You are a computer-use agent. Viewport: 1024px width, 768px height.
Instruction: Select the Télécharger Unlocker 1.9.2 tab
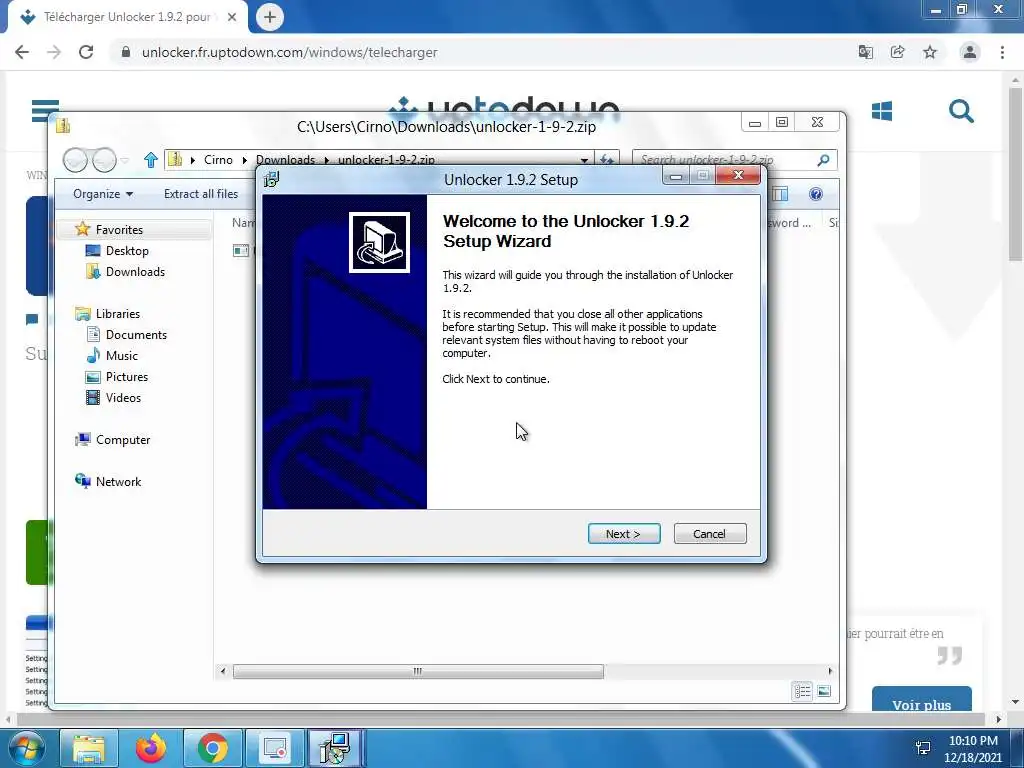[127, 17]
